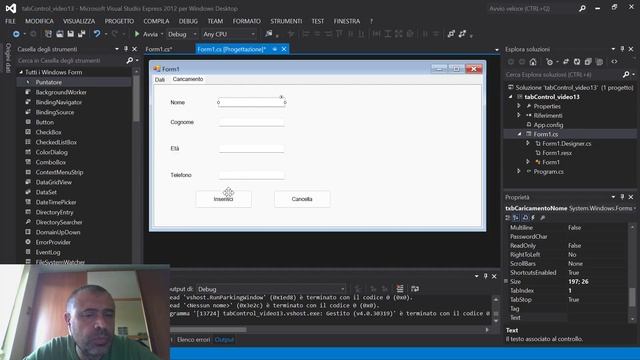Open the PROGETTO menu
Viewport: 640px width, 360px height.
(119, 21)
